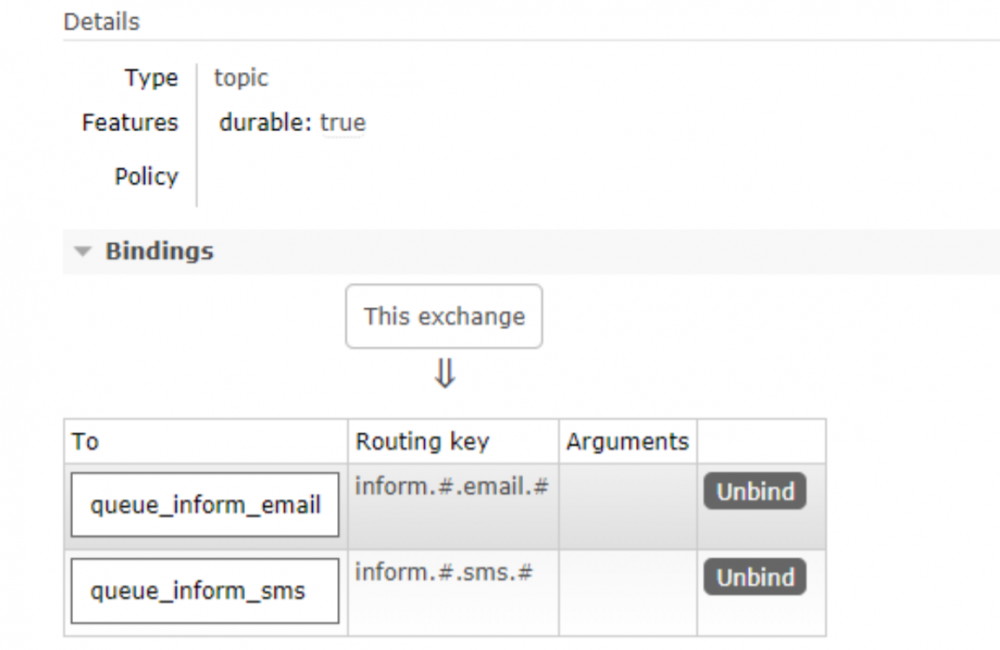Click the durable: true feature text
Image resolution: width=1000 pixels, height=650 pixels.
coord(291,122)
